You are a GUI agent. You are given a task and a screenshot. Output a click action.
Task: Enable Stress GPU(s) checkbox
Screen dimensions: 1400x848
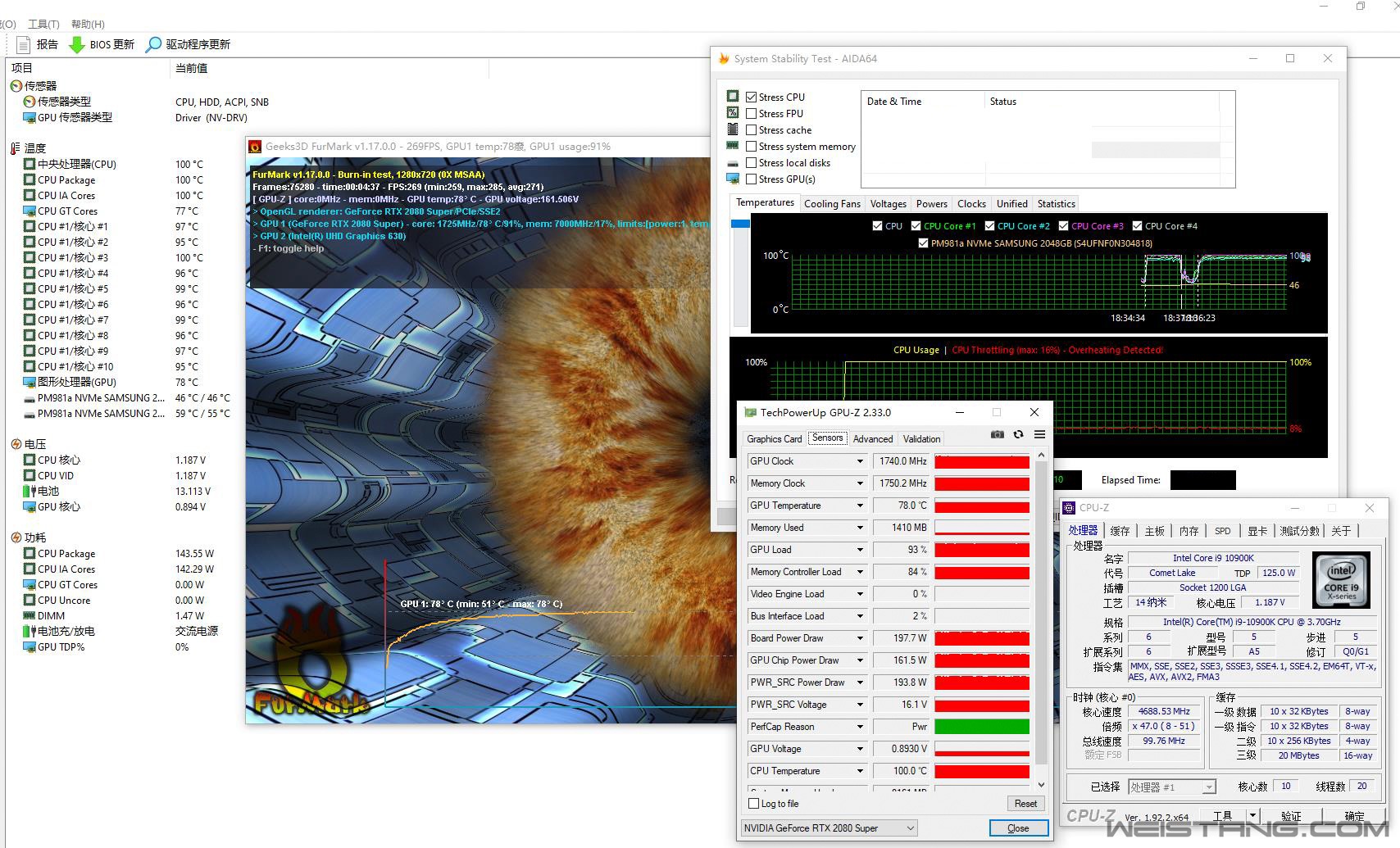751,179
